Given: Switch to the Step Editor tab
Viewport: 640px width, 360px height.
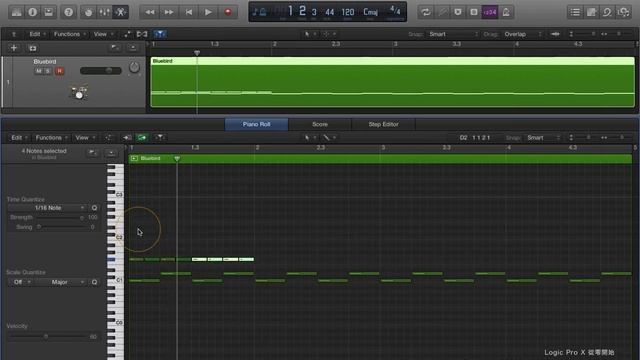Looking at the screenshot, I should point(383,124).
